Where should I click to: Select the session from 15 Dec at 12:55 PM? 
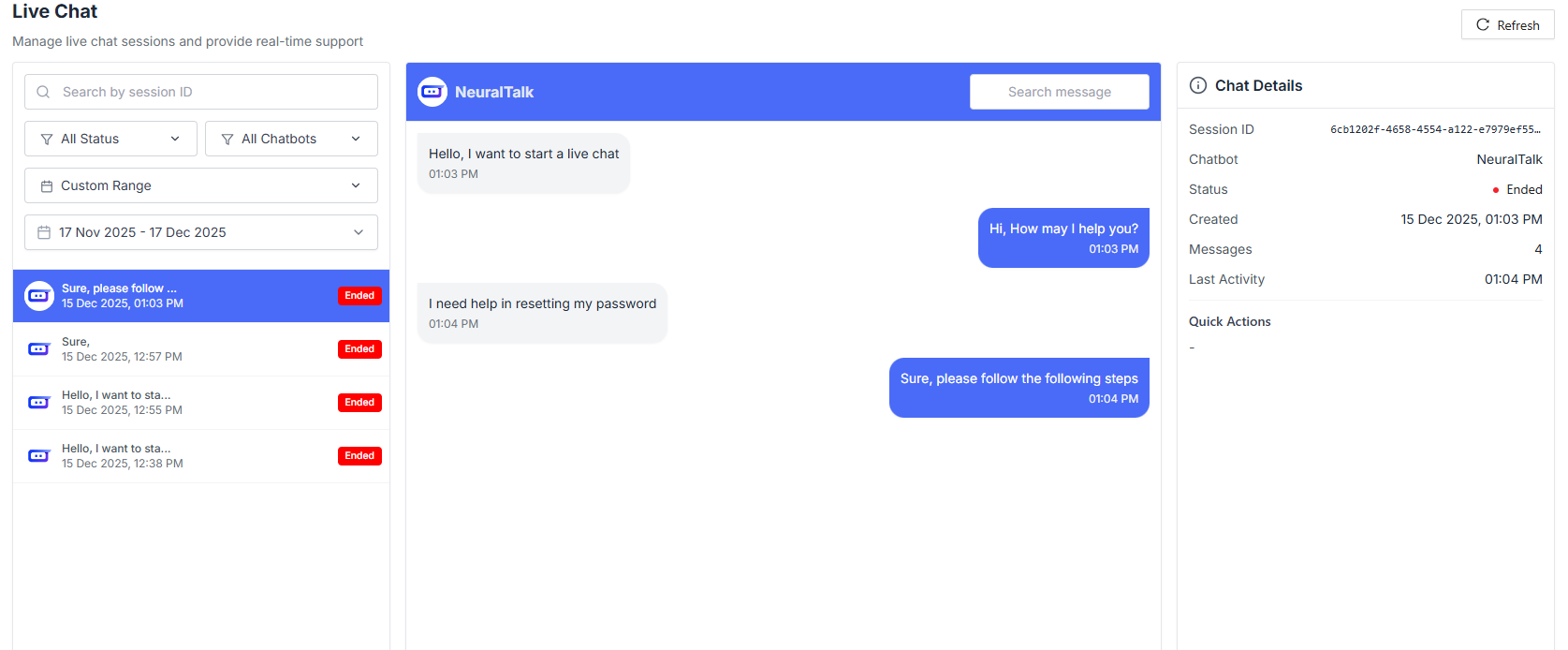[187, 403]
